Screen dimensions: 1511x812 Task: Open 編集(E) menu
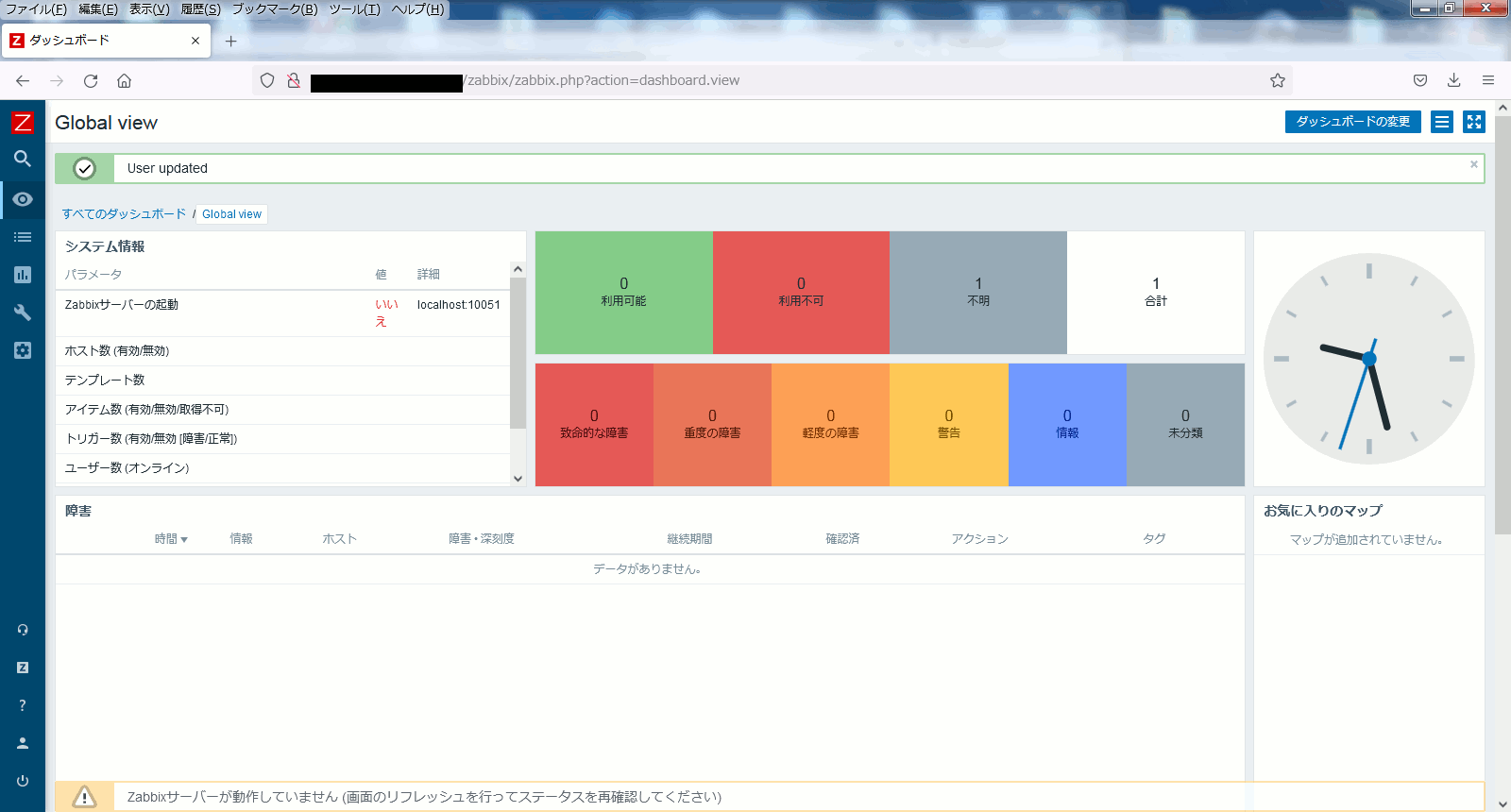click(98, 9)
